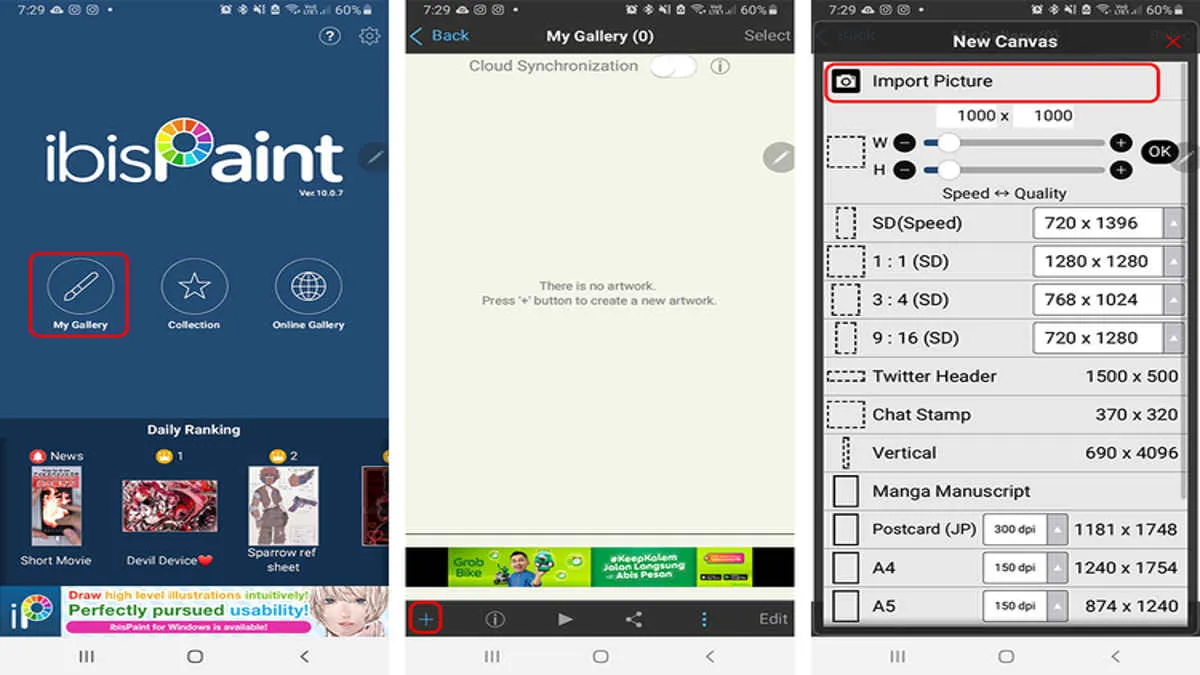Screen dimensions: 1200x675
Task: Open the Collection star icon
Action: [194, 294]
